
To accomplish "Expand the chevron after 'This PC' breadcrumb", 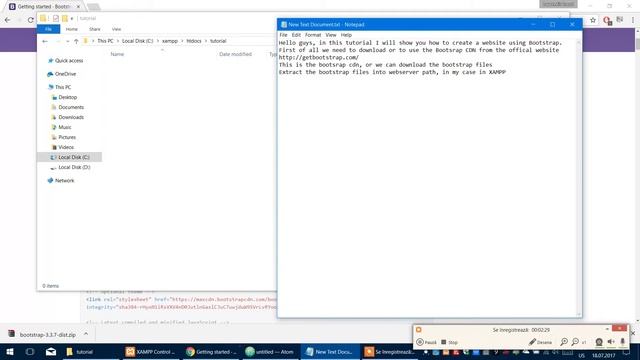I will tap(118, 41).
